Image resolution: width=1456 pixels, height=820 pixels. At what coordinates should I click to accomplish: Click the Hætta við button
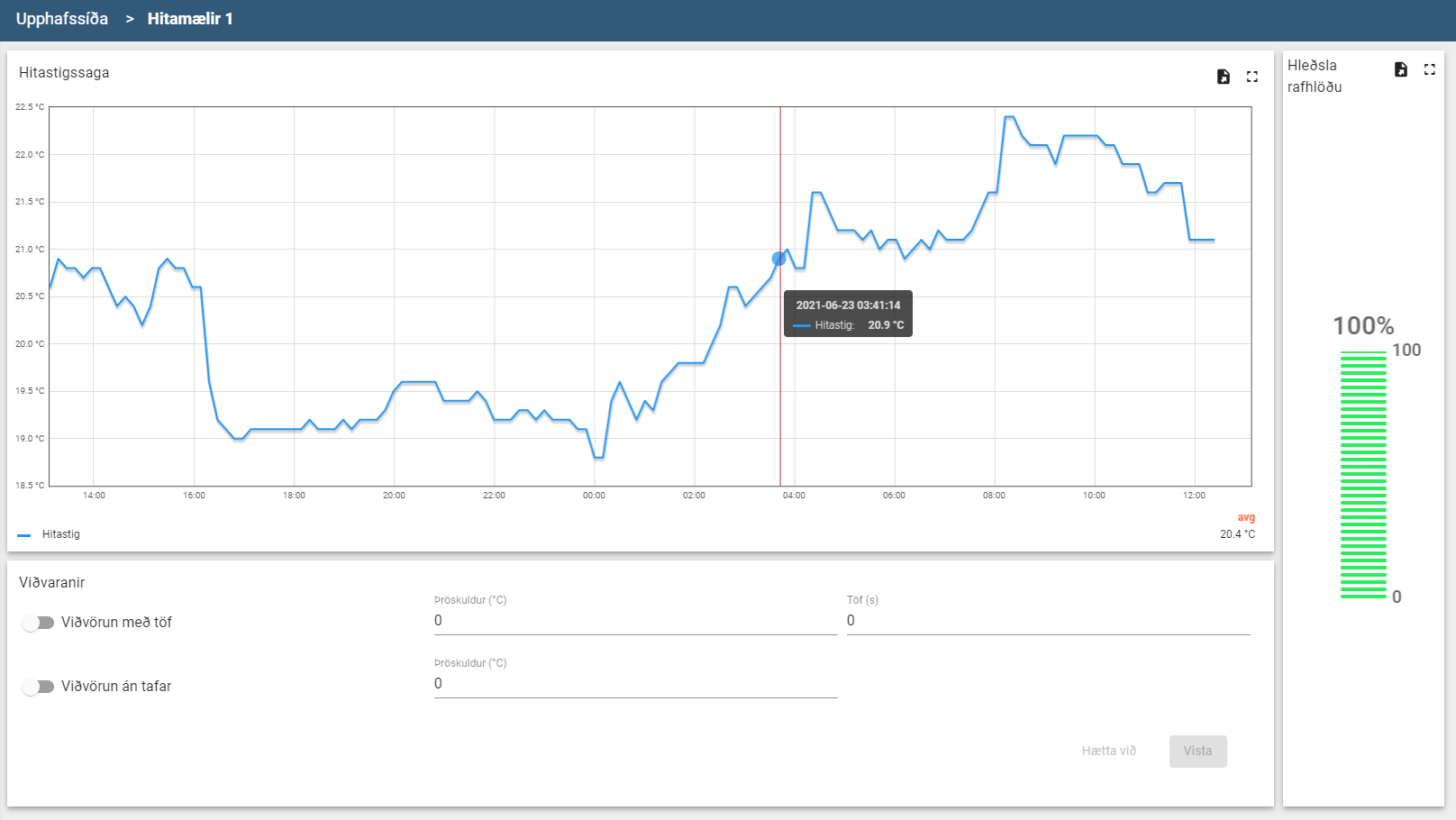click(x=1108, y=751)
